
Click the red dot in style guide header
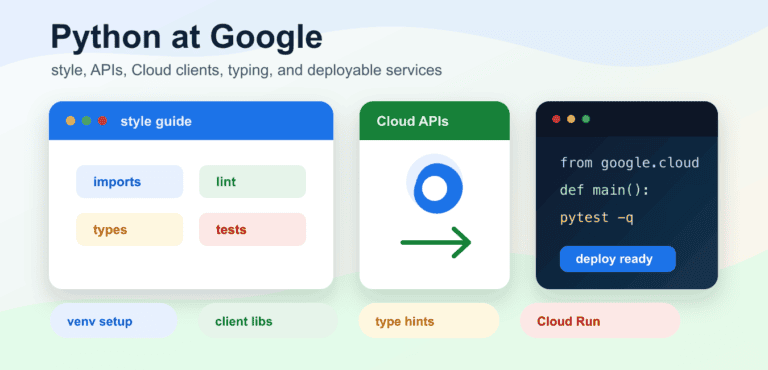(102, 121)
